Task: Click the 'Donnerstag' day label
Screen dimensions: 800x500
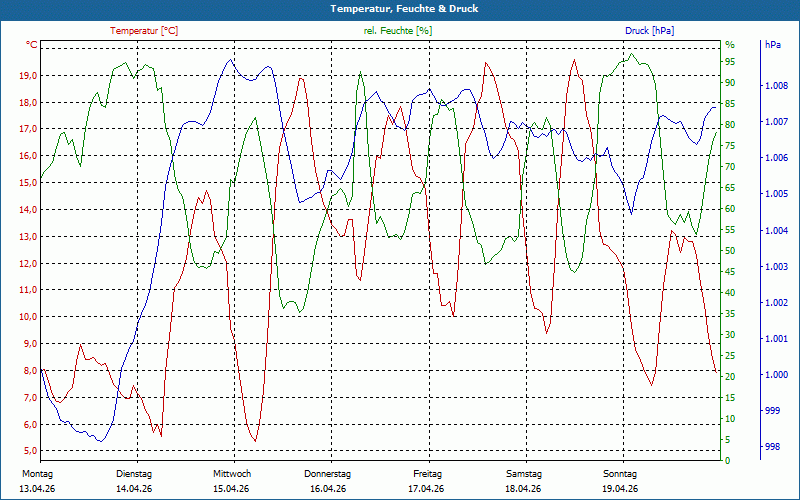Action: 328,474
